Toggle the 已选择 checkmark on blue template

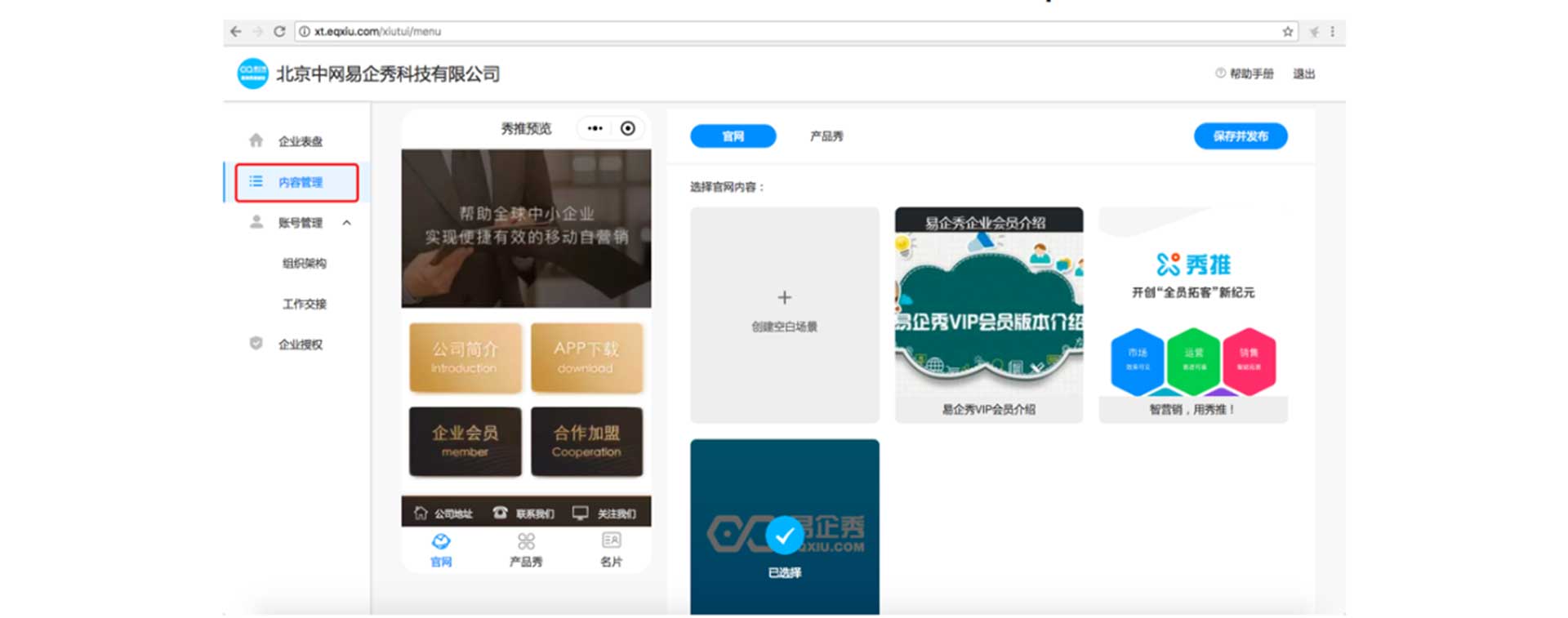click(x=784, y=536)
